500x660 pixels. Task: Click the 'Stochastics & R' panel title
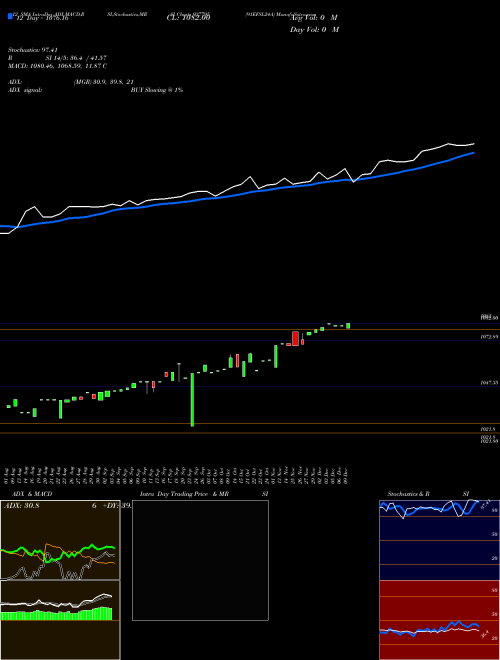(x=409, y=494)
